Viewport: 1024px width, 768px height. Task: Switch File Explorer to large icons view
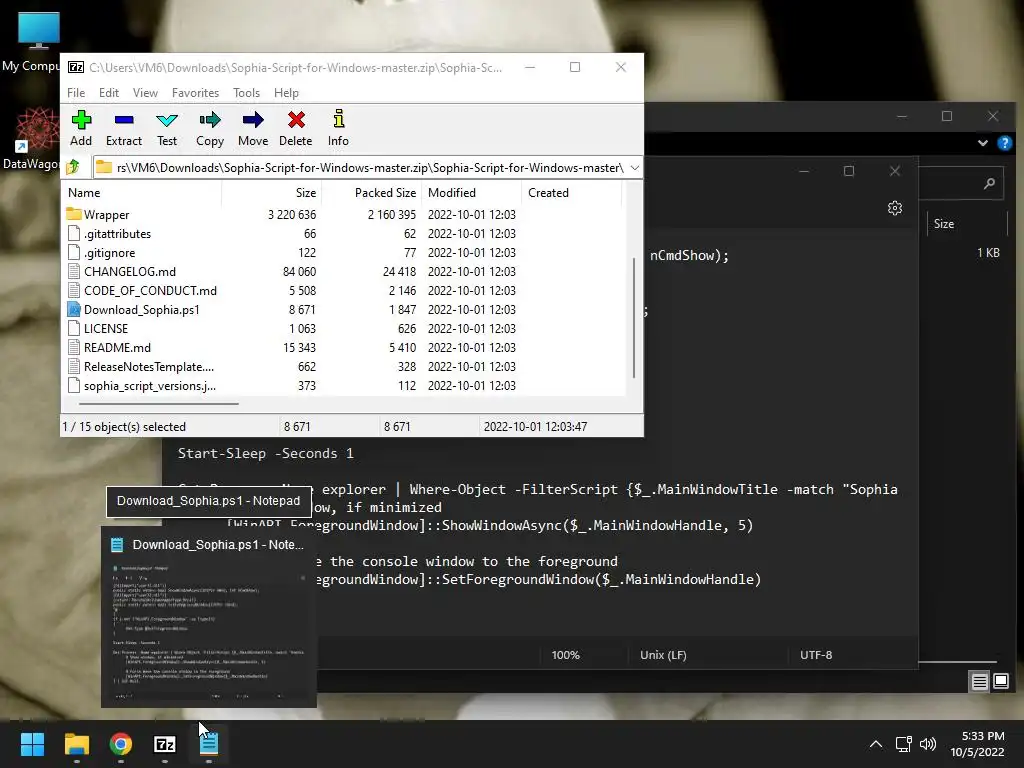[1001, 682]
